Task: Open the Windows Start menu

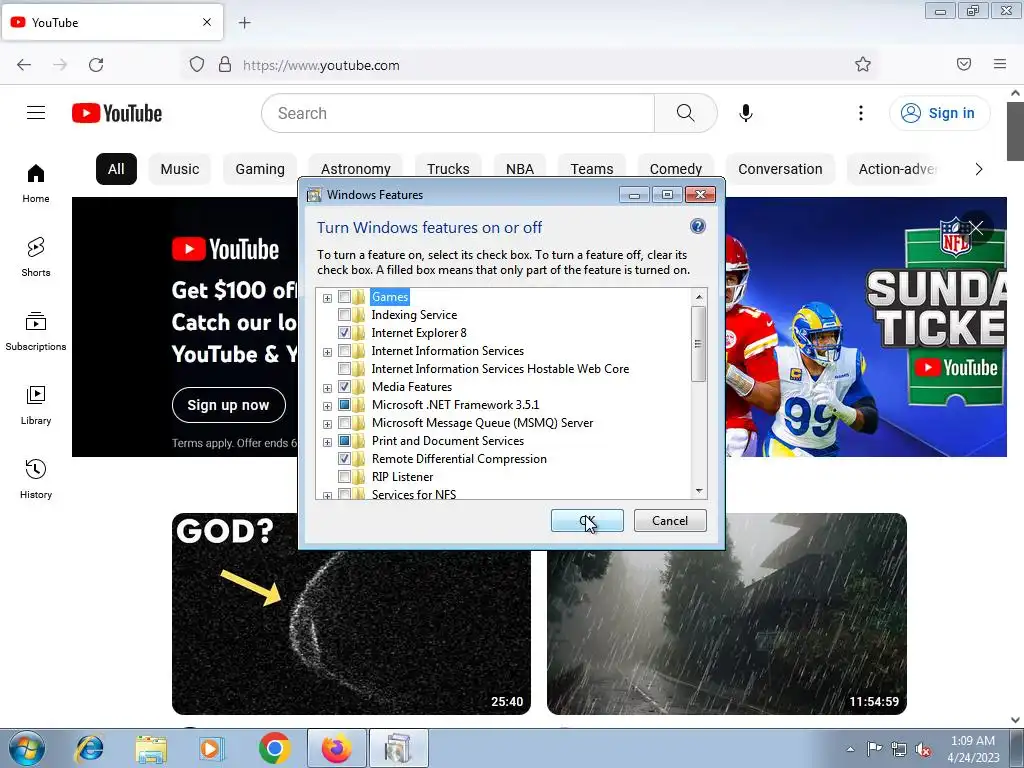Action: coord(27,748)
